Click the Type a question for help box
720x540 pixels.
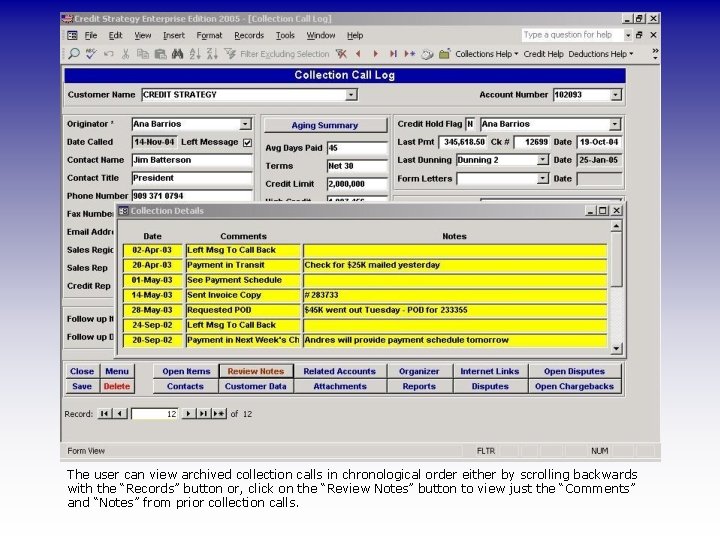pos(572,35)
